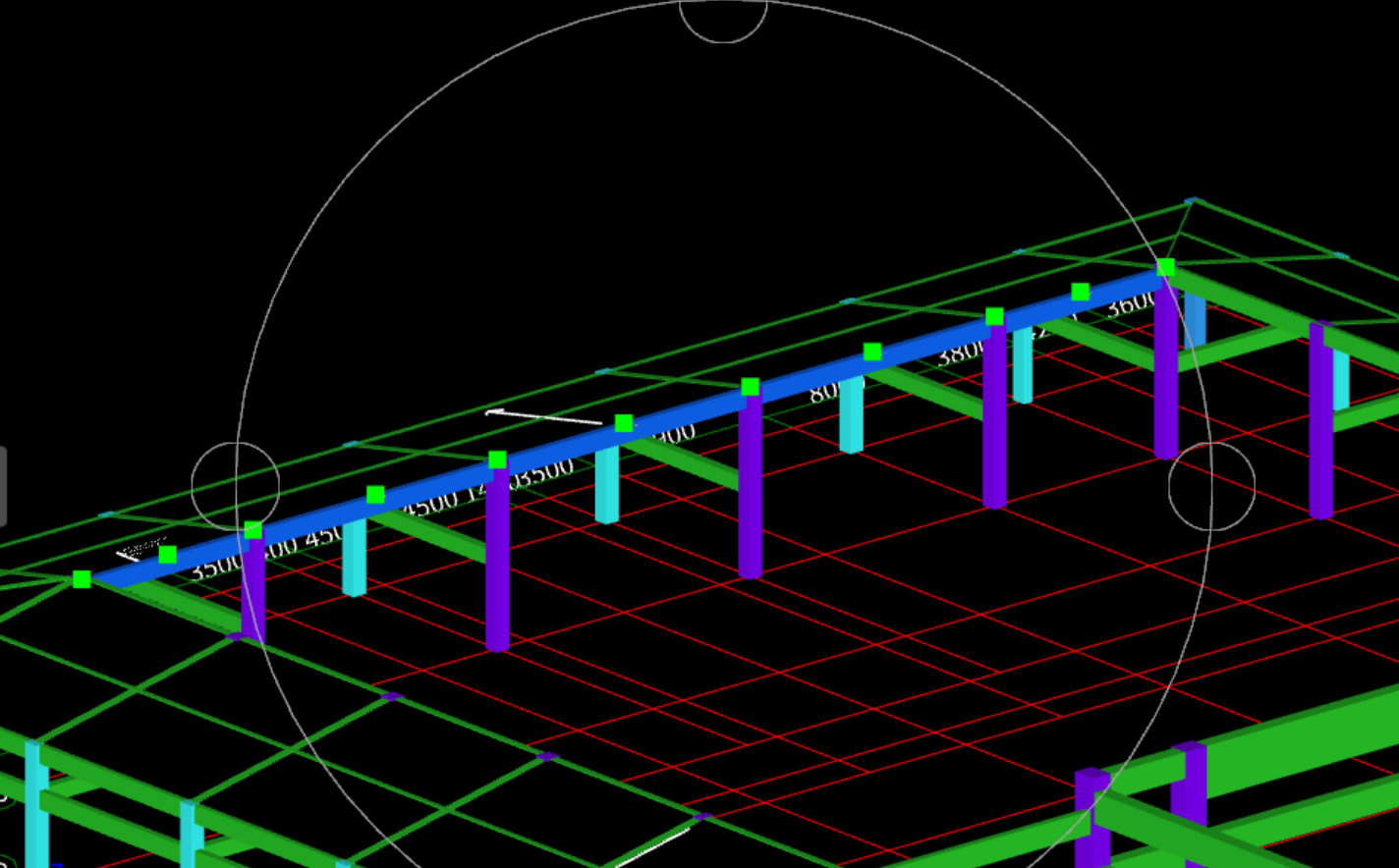Click the left small circle of the orbit ring
The height and width of the screenshot is (868, 1399).
pyautogui.click(x=236, y=486)
